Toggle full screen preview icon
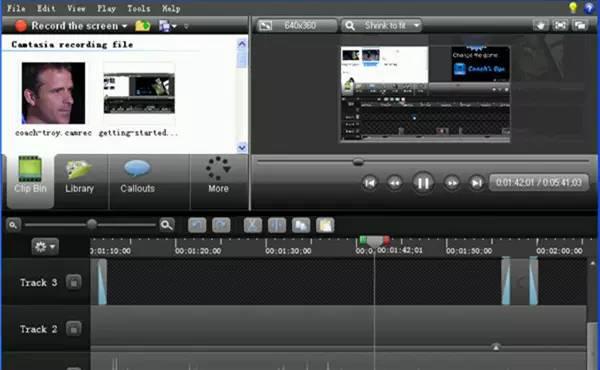The height and width of the screenshot is (370, 600). coord(560,26)
